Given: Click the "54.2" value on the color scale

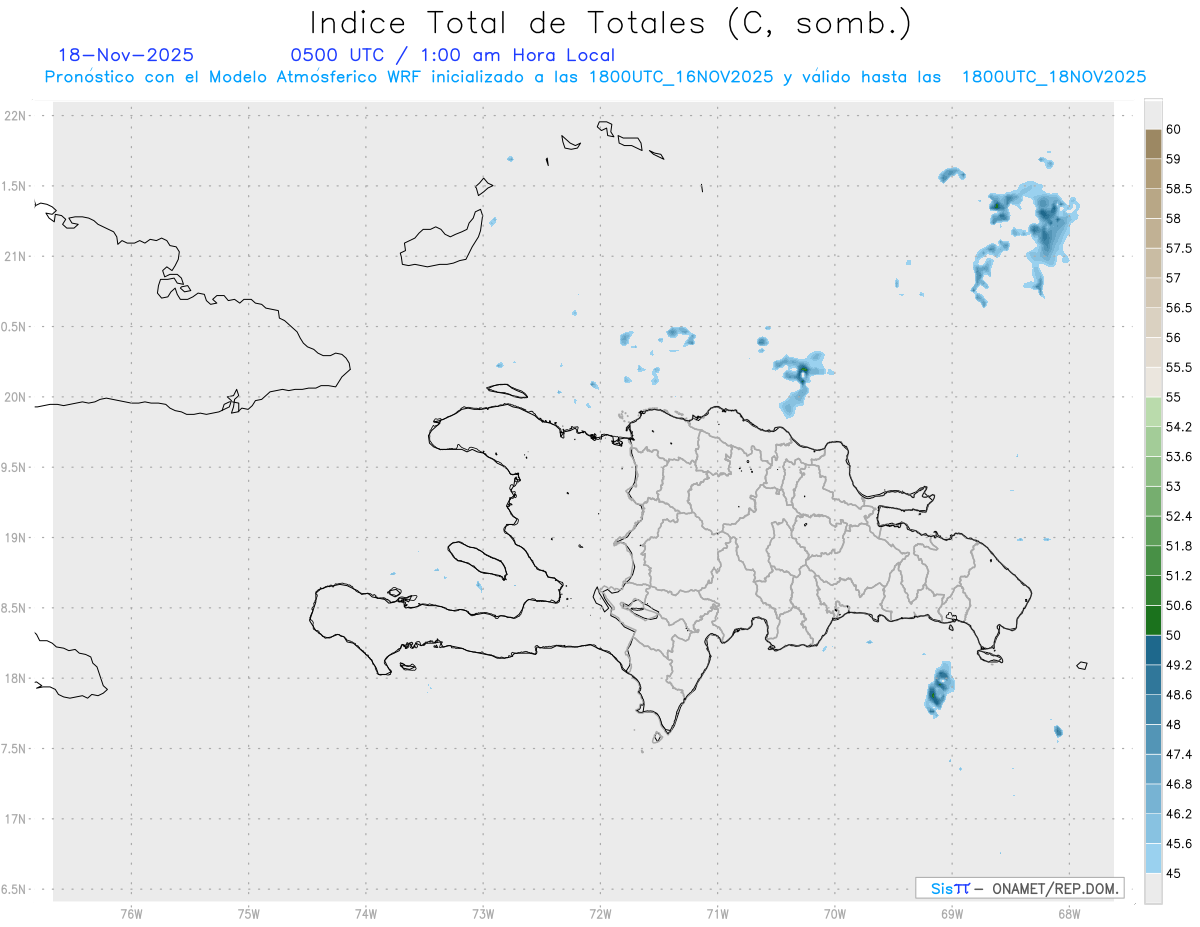Looking at the screenshot, I should point(1179,427).
